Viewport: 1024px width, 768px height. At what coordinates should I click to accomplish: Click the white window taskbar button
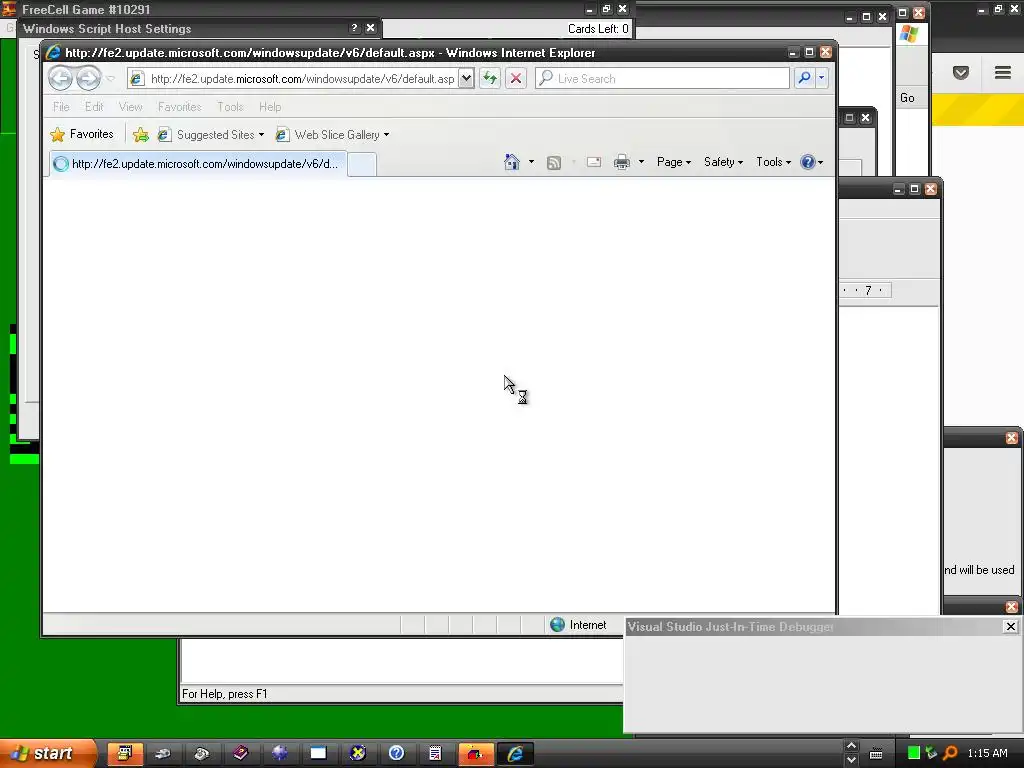318,754
